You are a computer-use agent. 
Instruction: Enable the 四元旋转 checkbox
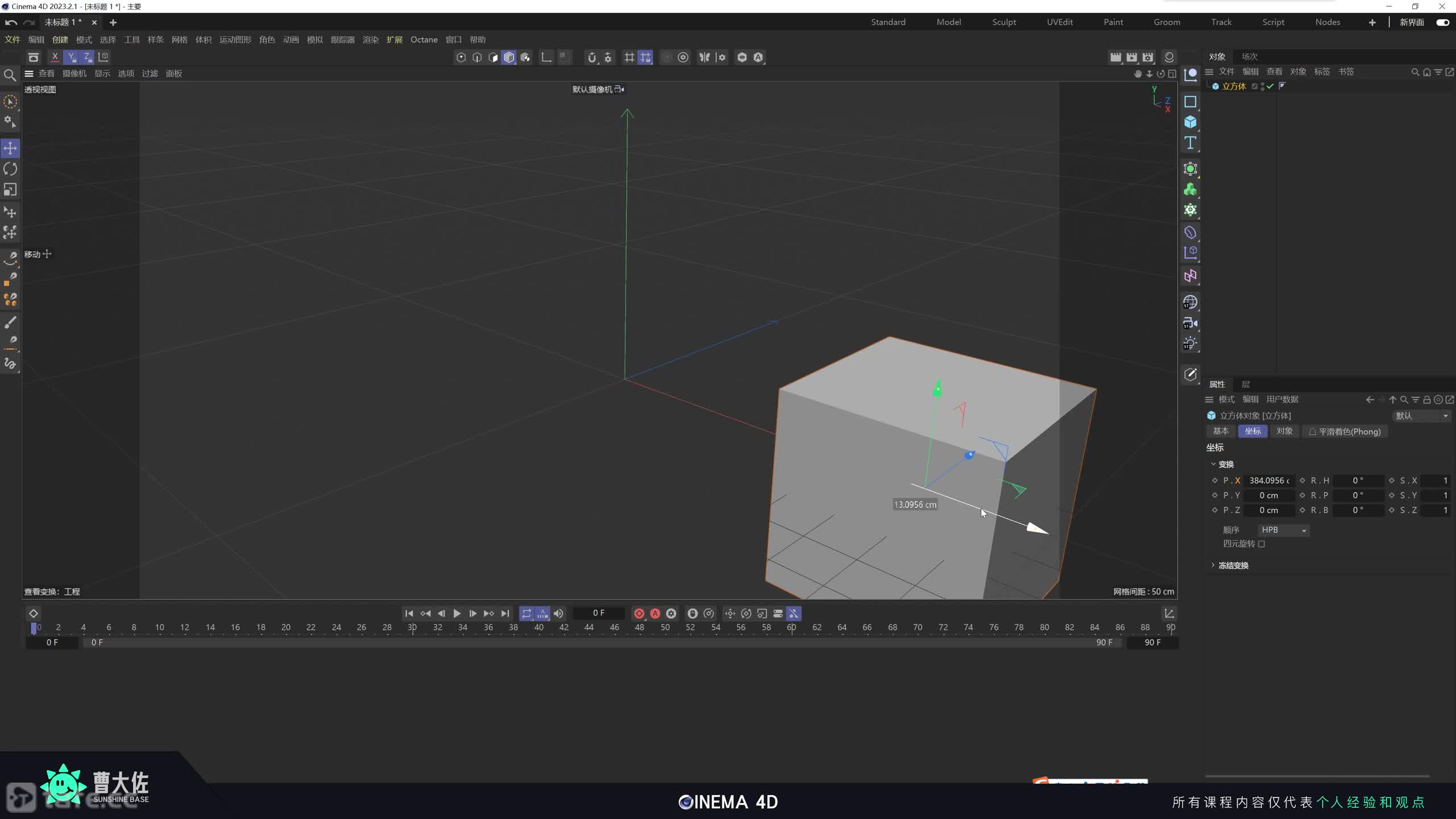pos(1261,544)
